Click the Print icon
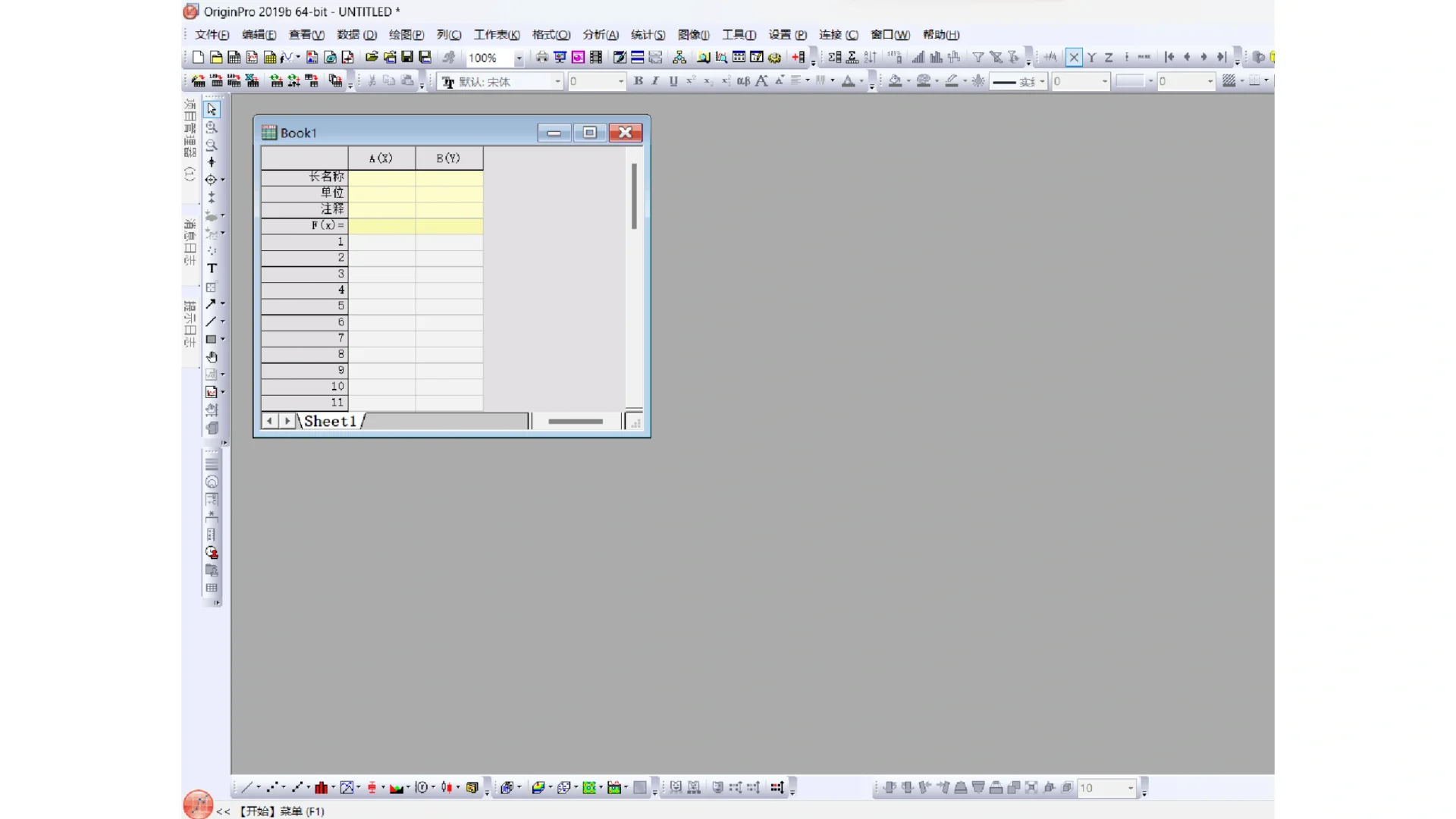The width and height of the screenshot is (1456, 819). tap(541, 58)
